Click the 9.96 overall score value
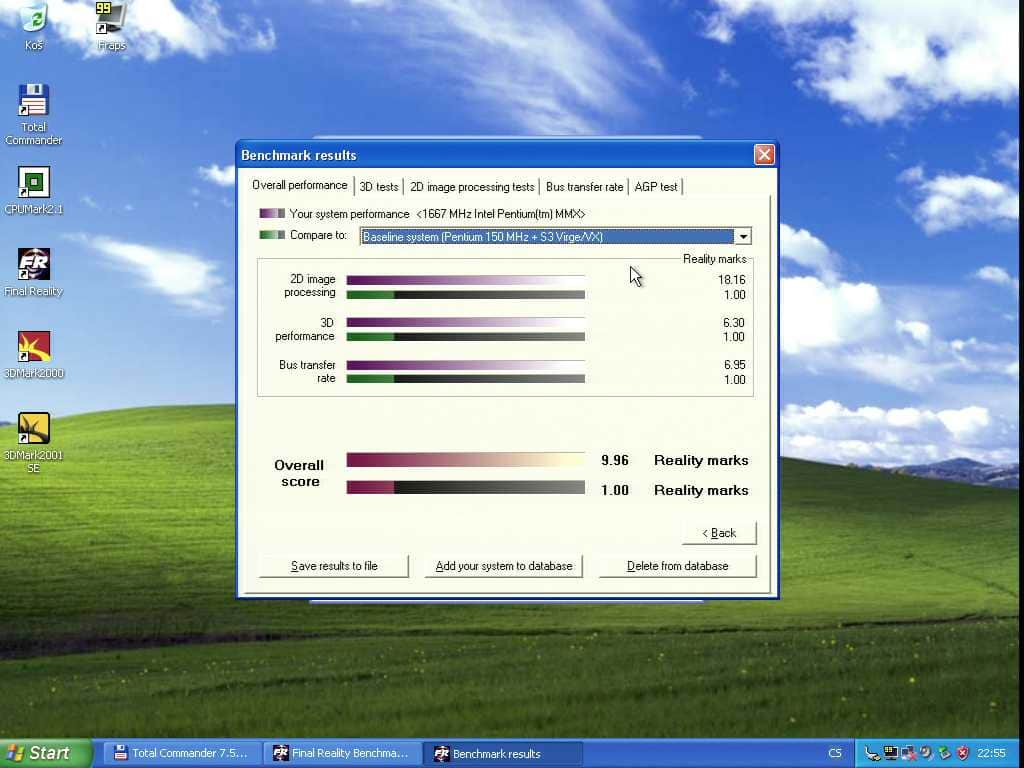The width and height of the screenshot is (1024, 768). click(615, 460)
